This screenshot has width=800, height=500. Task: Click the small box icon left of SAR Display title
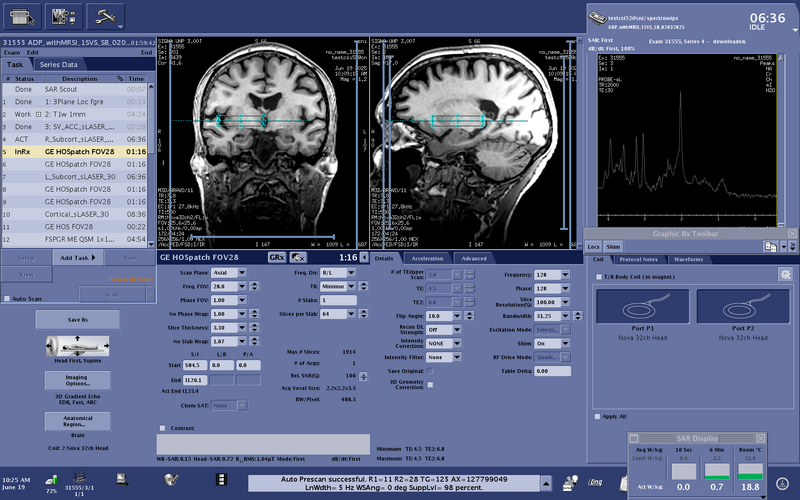[634, 438]
